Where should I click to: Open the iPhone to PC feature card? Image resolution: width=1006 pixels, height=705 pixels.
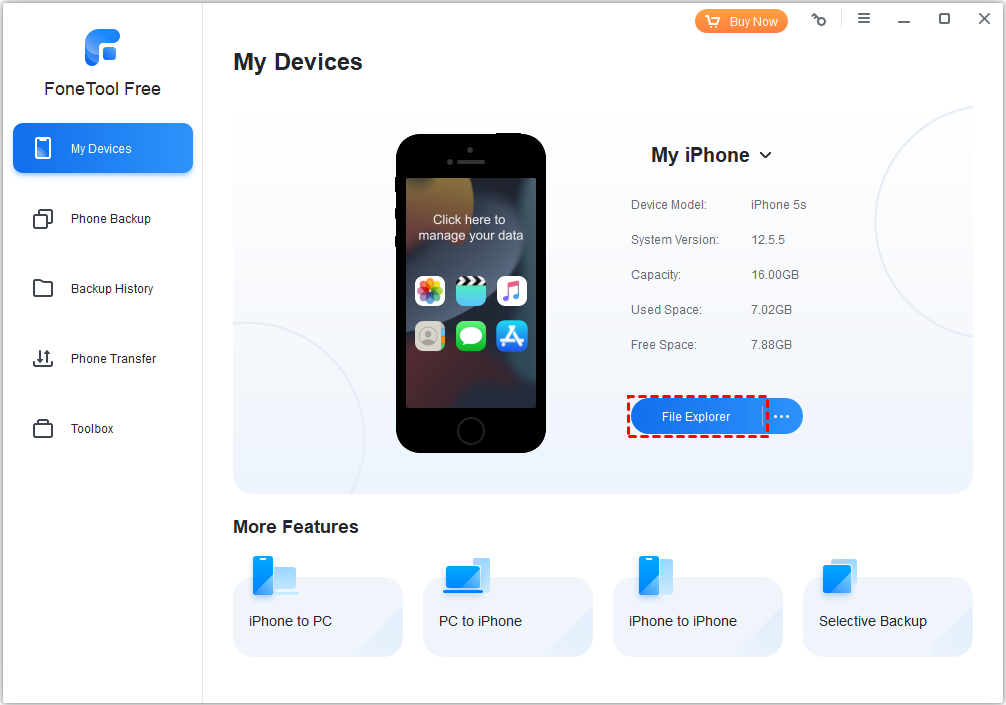(318, 606)
